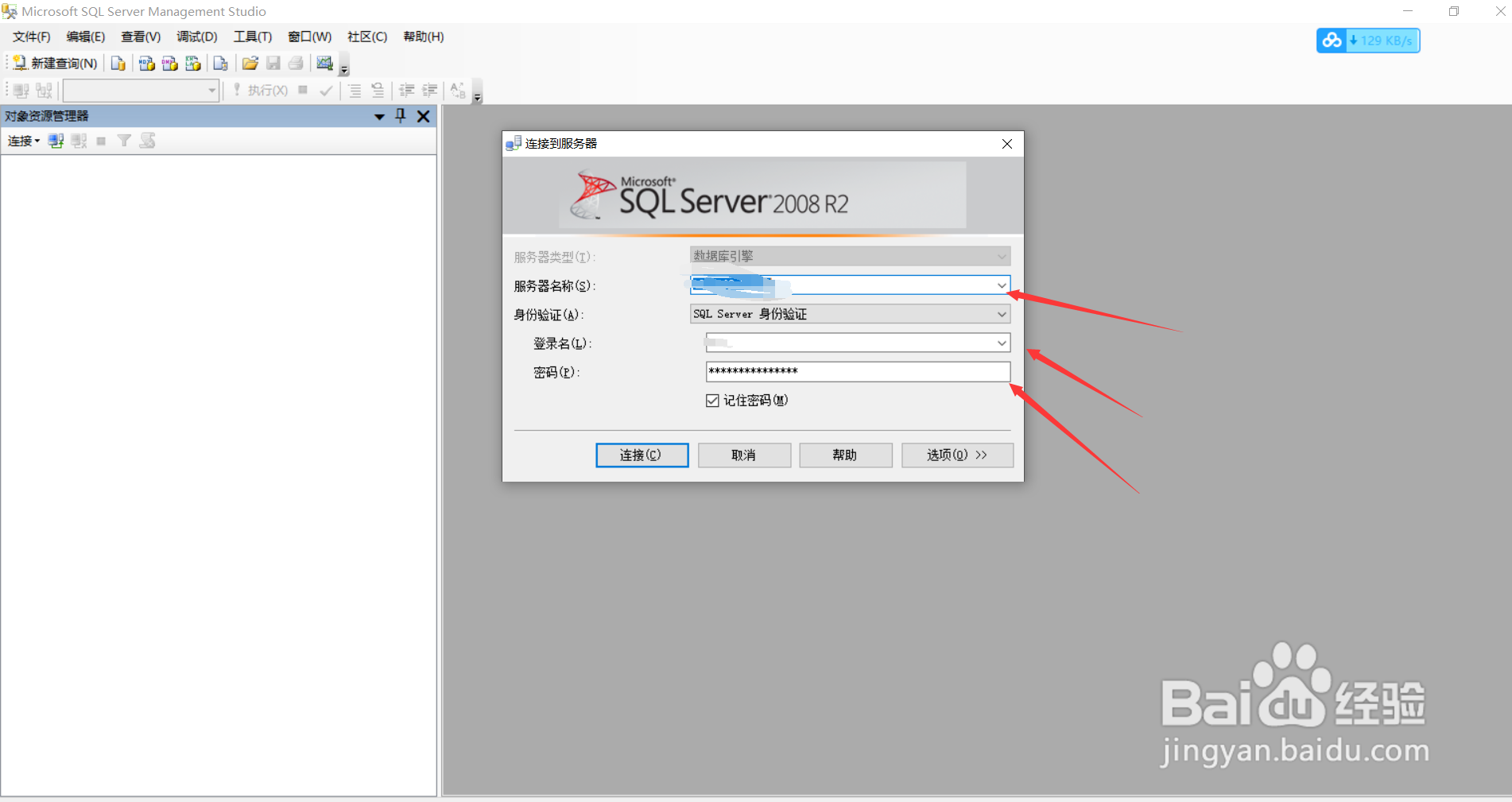Click the 新建查询(N) toolbar button
1512x802 pixels.
point(55,64)
